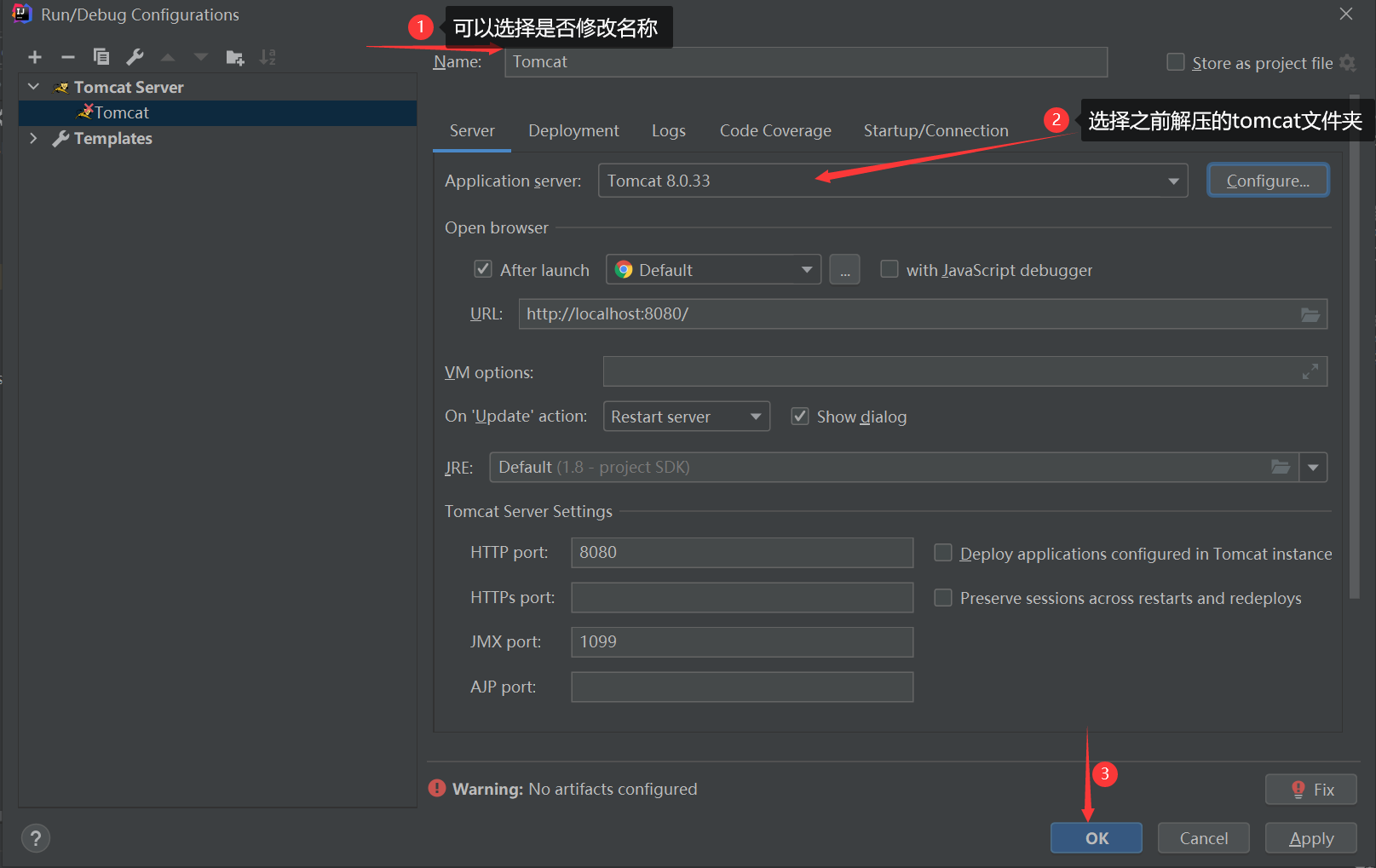Image resolution: width=1376 pixels, height=868 pixels.
Task: Browse for JRE folder icon
Action: click(1281, 467)
